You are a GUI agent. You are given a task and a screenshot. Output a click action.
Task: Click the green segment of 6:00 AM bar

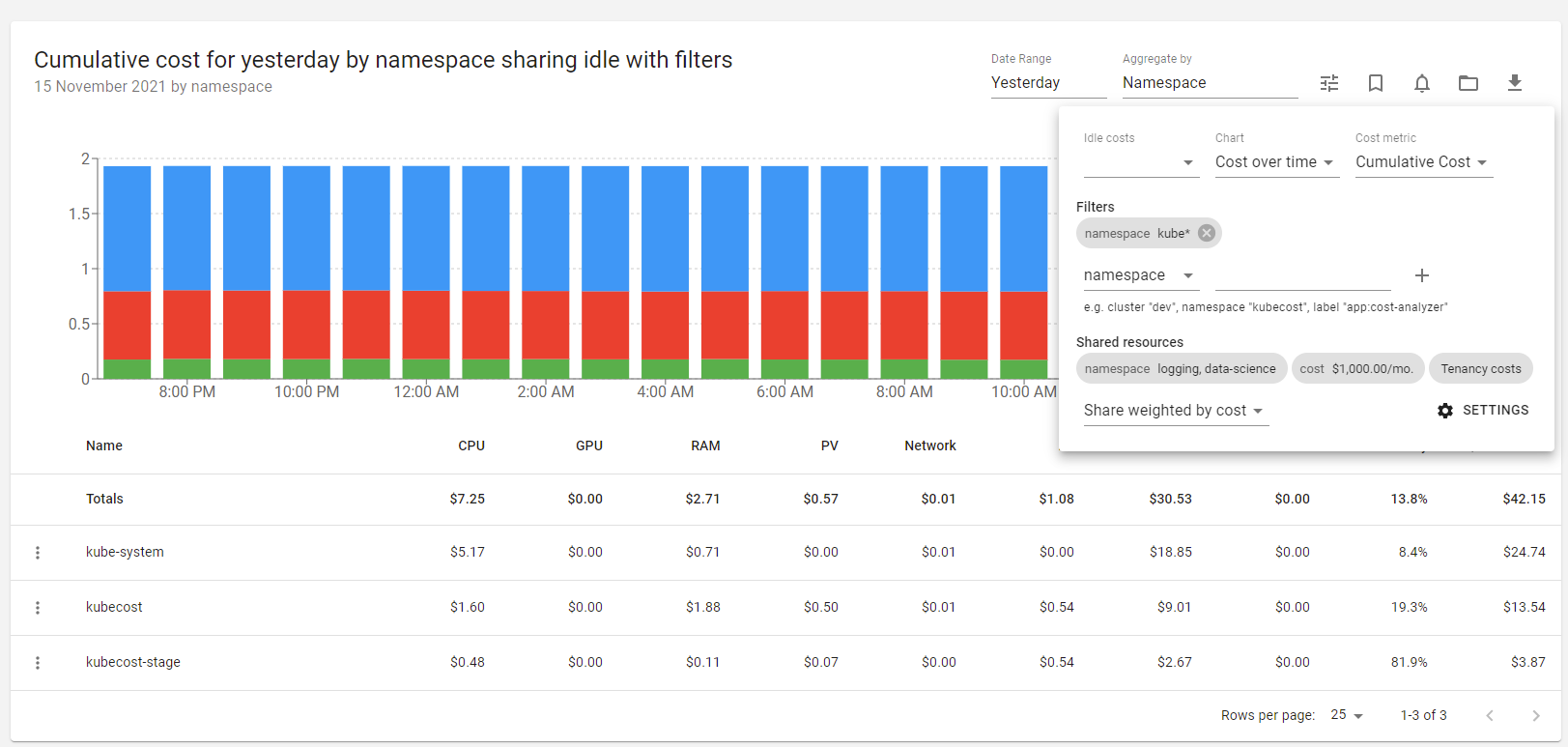pyautogui.click(x=784, y=369)
